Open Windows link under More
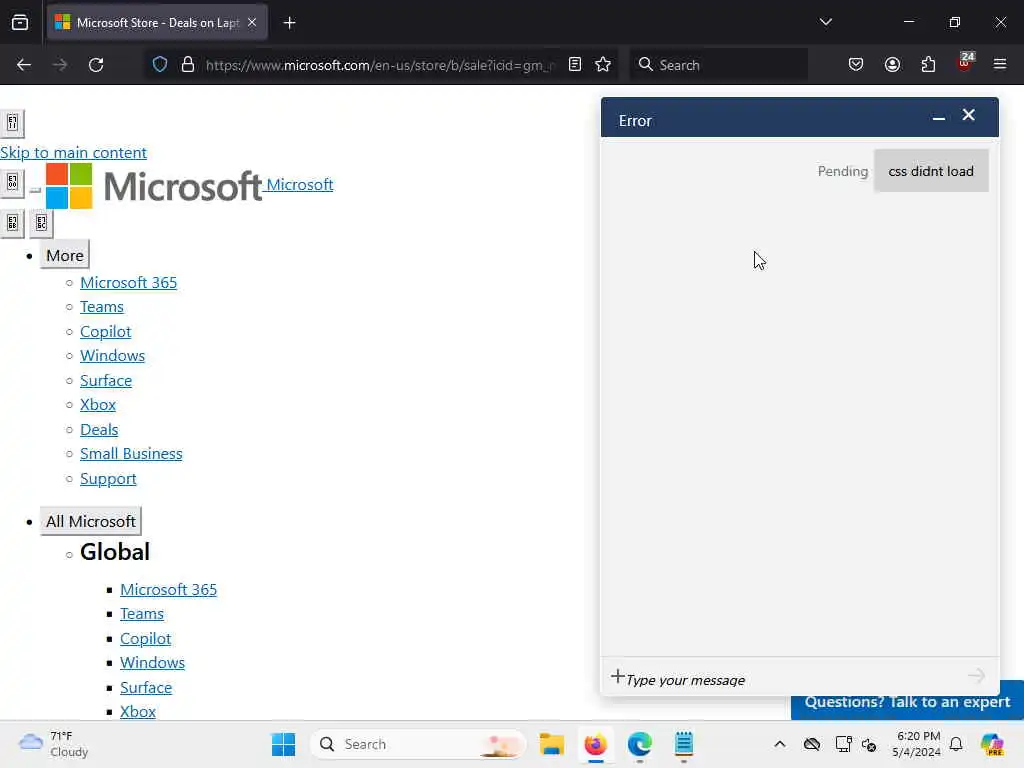The height and width of the screenshot is (768, 1024). [x=112, y=356]
